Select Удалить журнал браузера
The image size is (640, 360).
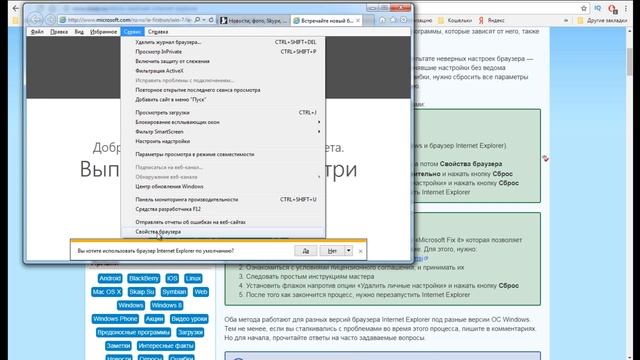(223, 42)
